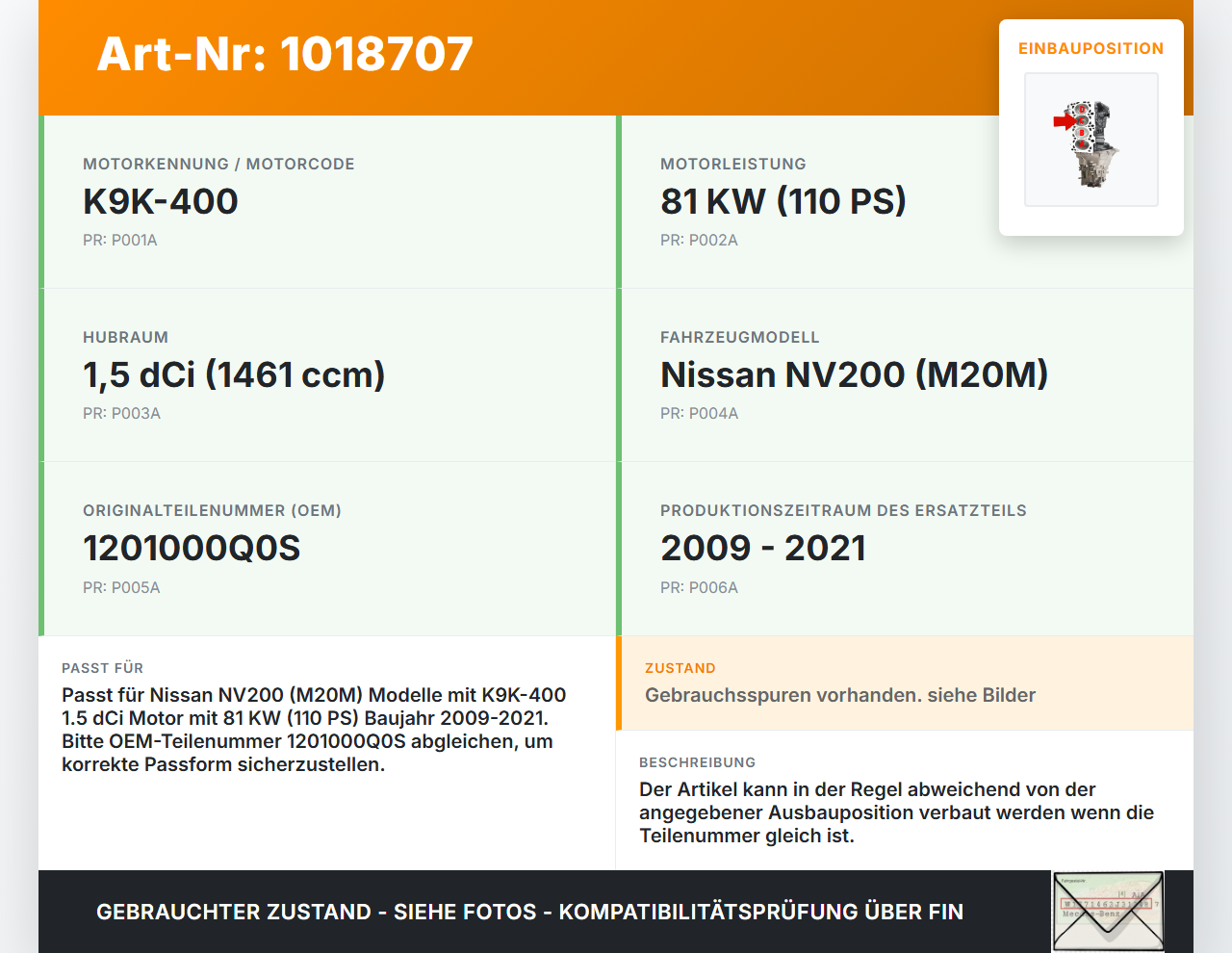This screenshot has height=953, width=1232.
Task: Click the ZUSTAND heading
Action: click(680, 668)
